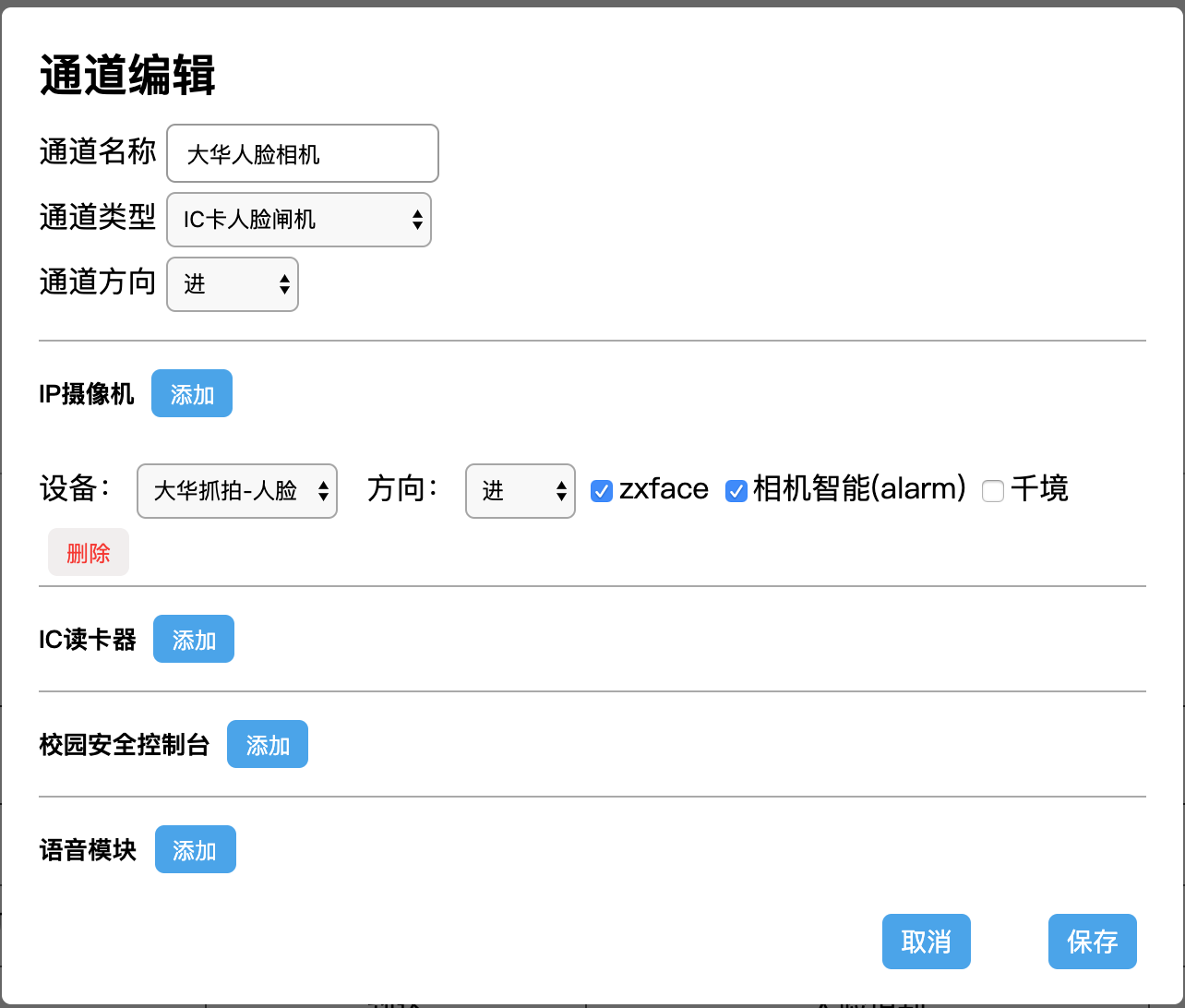Click the 设备： label text

(76, 488)
